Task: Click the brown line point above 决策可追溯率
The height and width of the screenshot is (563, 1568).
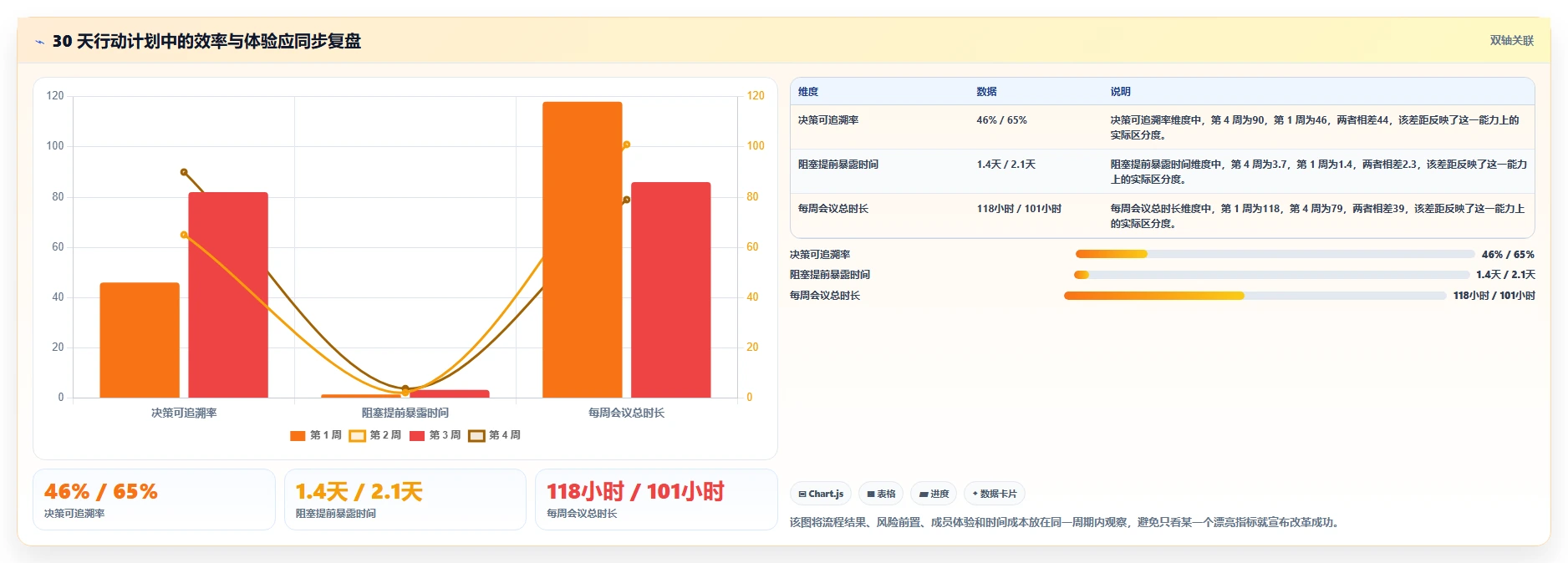Action: tap(184, 172)
